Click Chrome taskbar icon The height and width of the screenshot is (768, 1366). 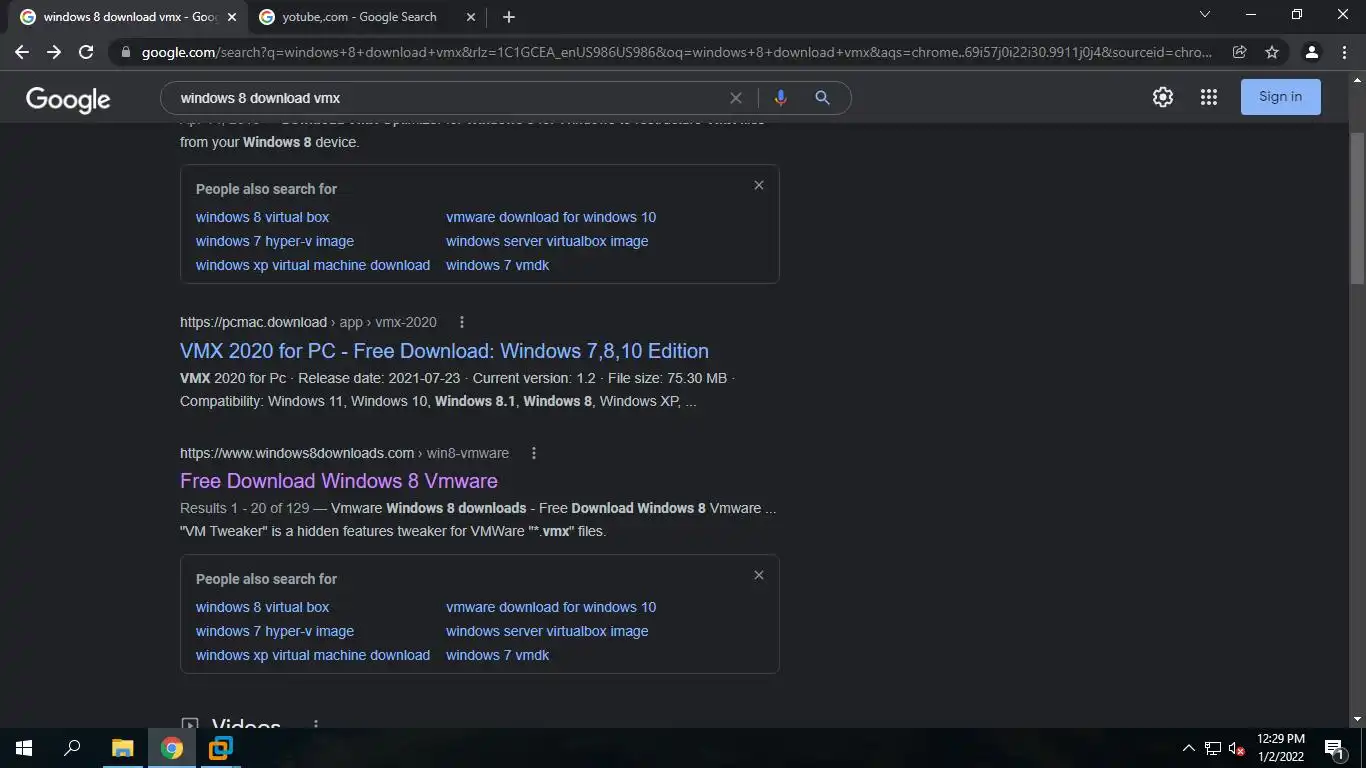click(x=172, y=748)
